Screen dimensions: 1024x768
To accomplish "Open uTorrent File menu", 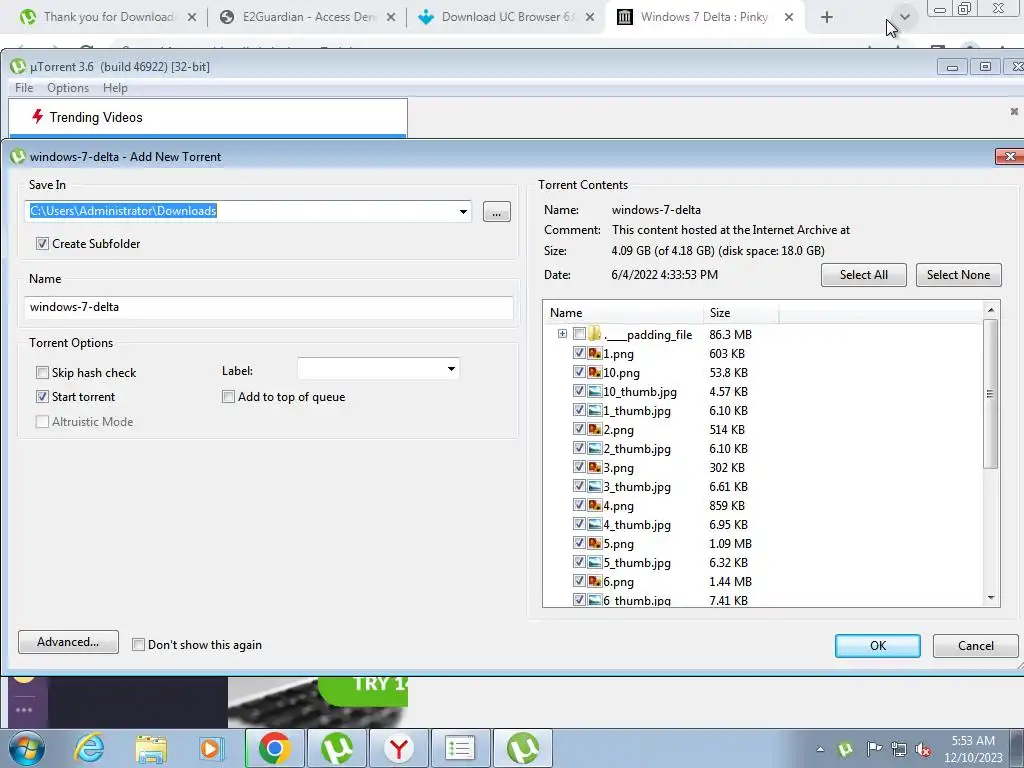I will tap(24, 88).
